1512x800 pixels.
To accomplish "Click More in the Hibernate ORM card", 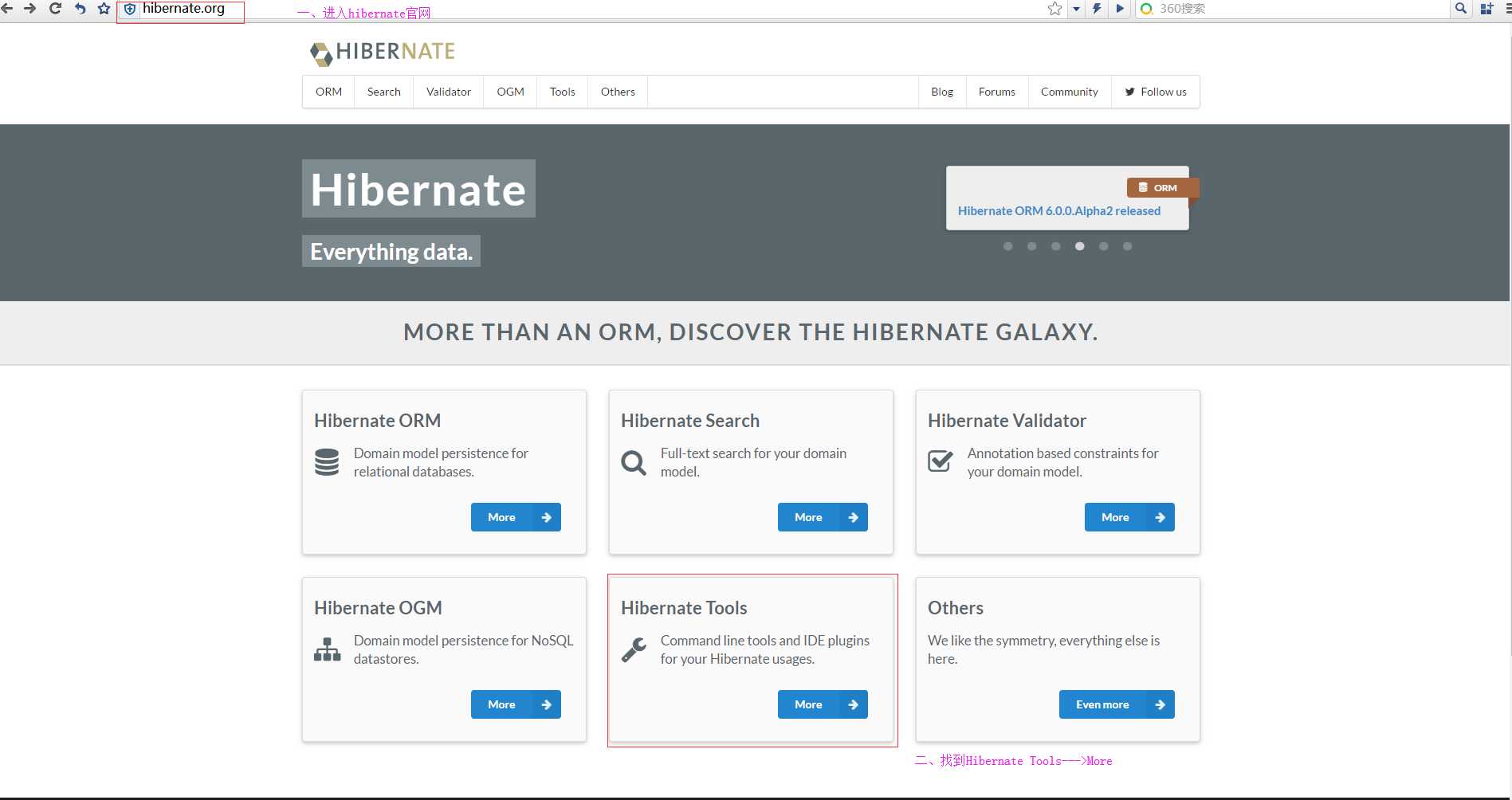I will click(516, 517).
